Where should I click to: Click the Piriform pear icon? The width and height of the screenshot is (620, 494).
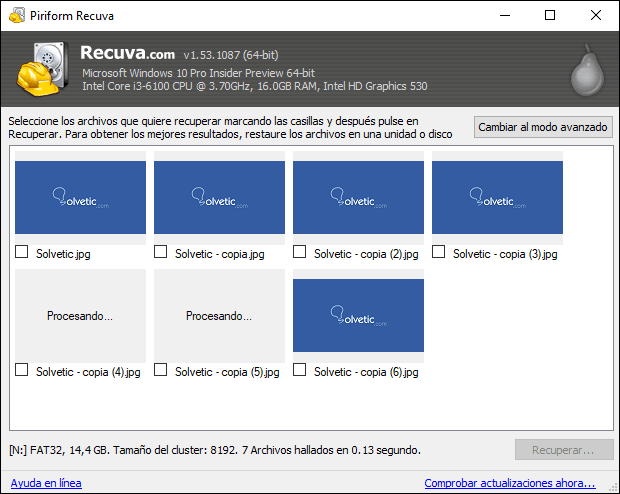pos(587,70)
